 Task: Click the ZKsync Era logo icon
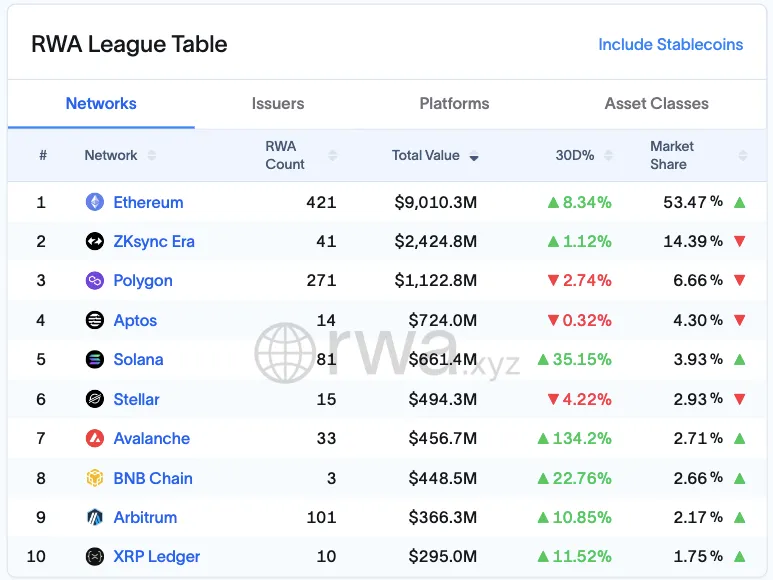[95, 241]
